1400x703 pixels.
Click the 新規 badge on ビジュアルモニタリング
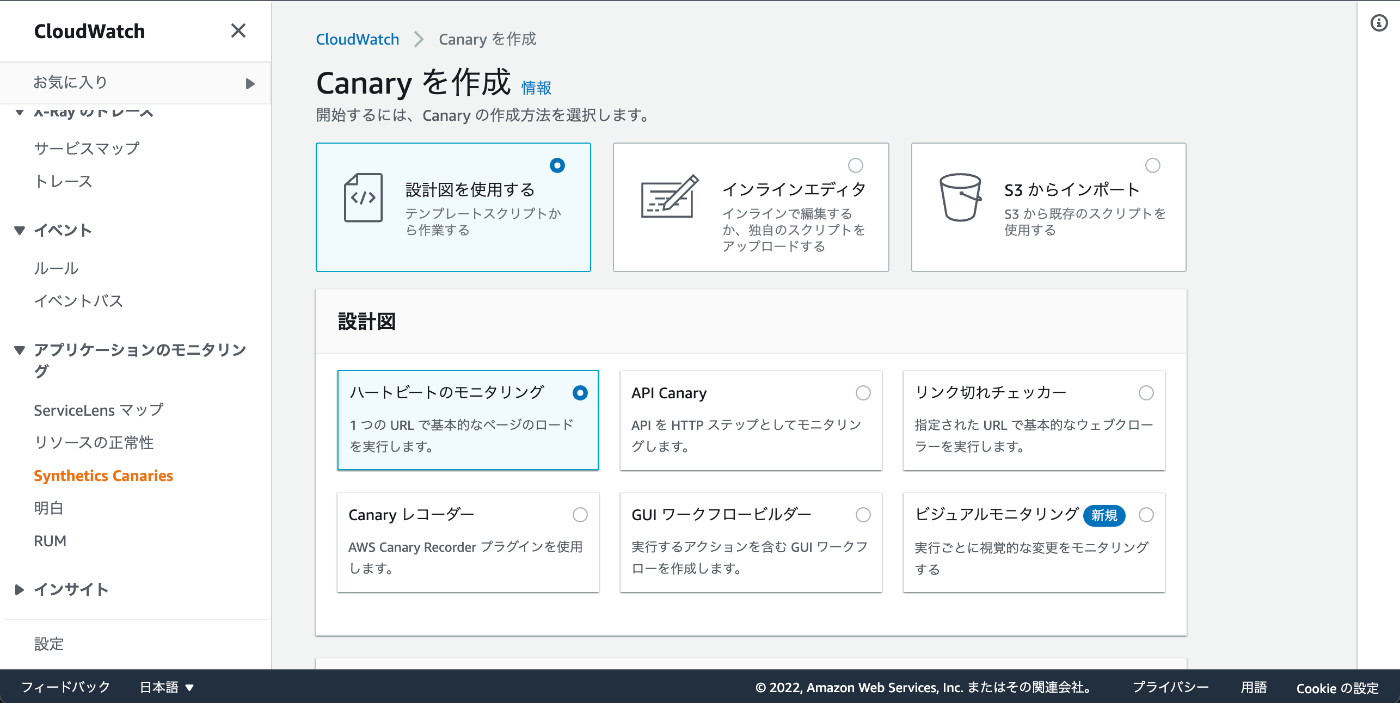click(1105, 515)
